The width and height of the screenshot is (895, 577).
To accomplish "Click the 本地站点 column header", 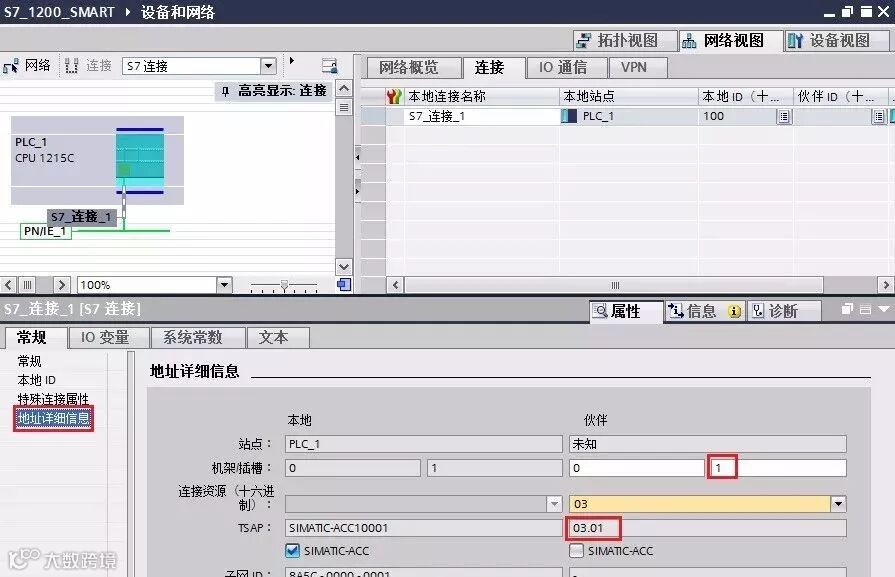I will point(628,96).
